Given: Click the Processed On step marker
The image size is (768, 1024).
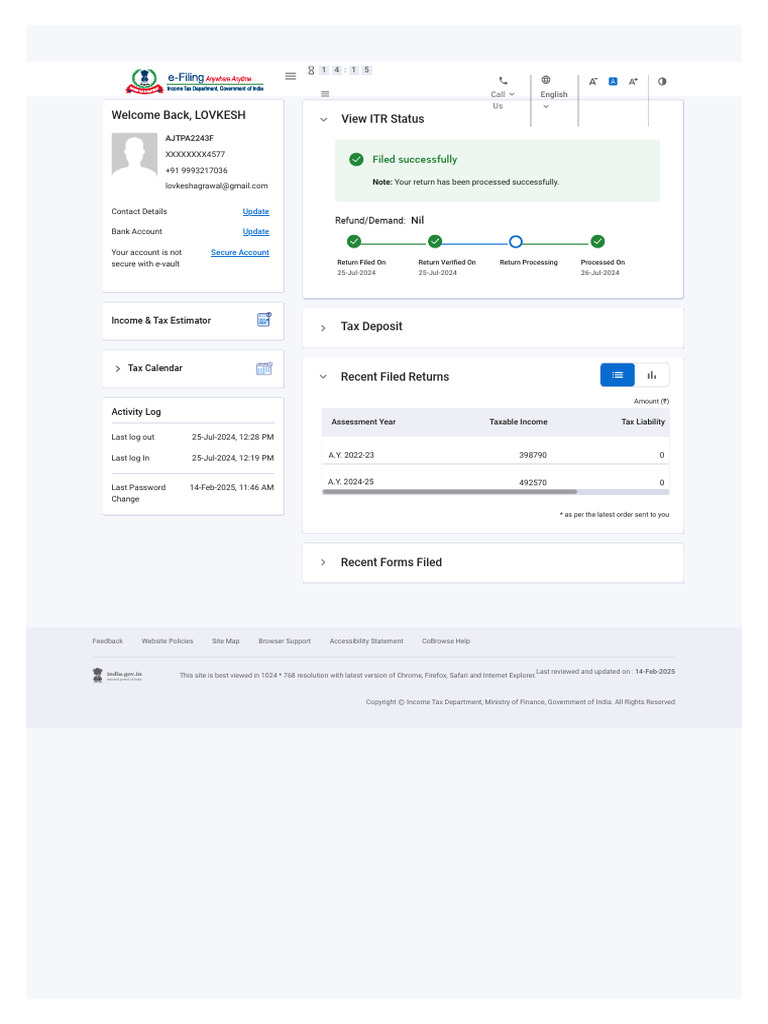Looking at the screenshot, I should 598,242.
